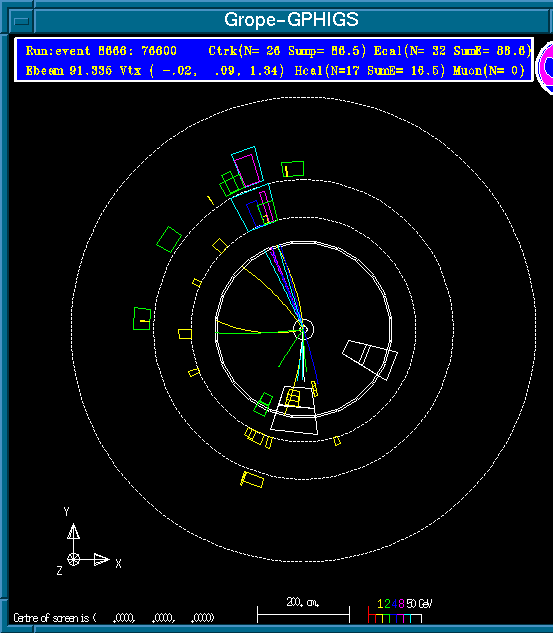This screenshot has height=633, width=553.
Task: Click the Grope-GPHIGS title bar
Action: pyautogui.click(x=291, y=20)
